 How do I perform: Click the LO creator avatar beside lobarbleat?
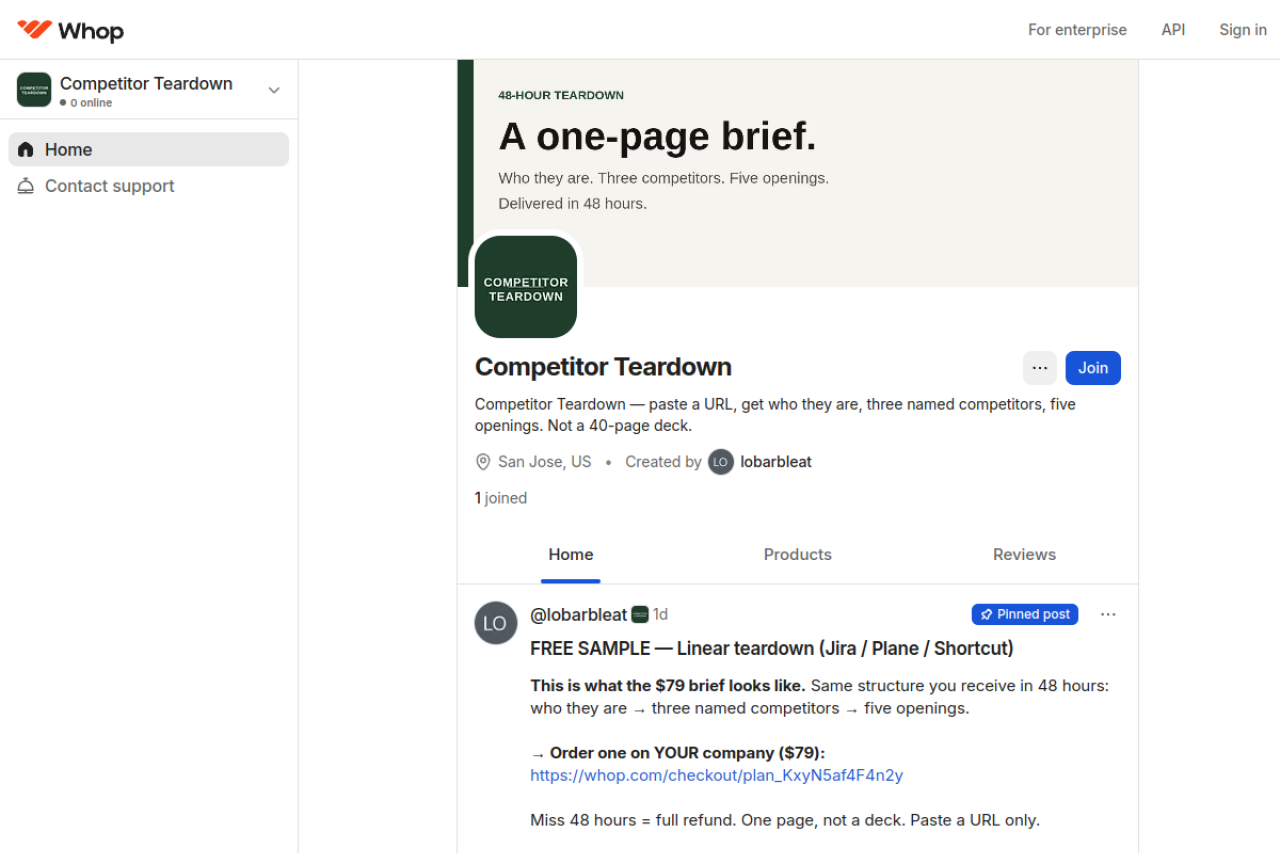[721, 462]
